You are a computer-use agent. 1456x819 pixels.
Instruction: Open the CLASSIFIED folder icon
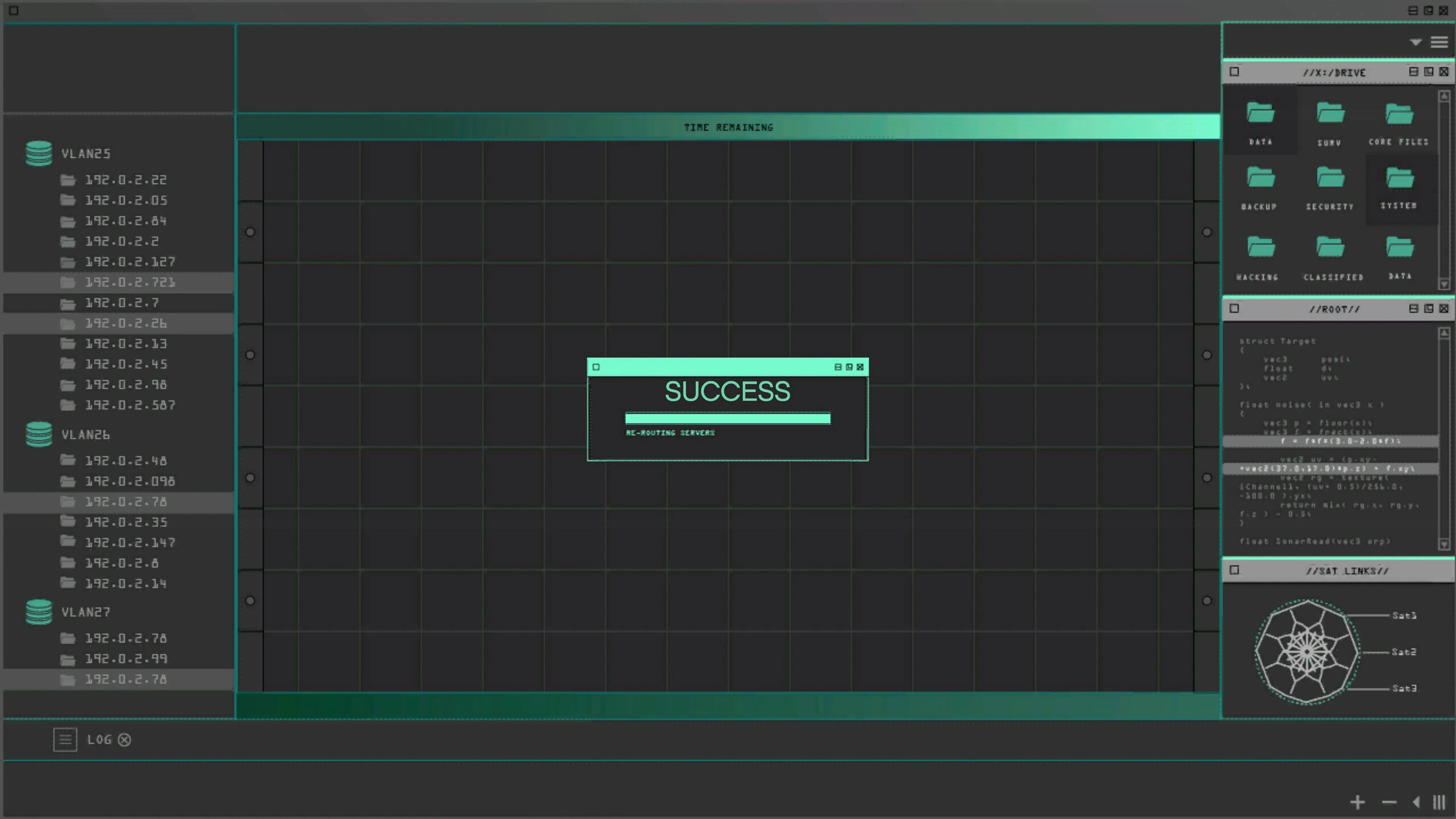click(1330, 247)
